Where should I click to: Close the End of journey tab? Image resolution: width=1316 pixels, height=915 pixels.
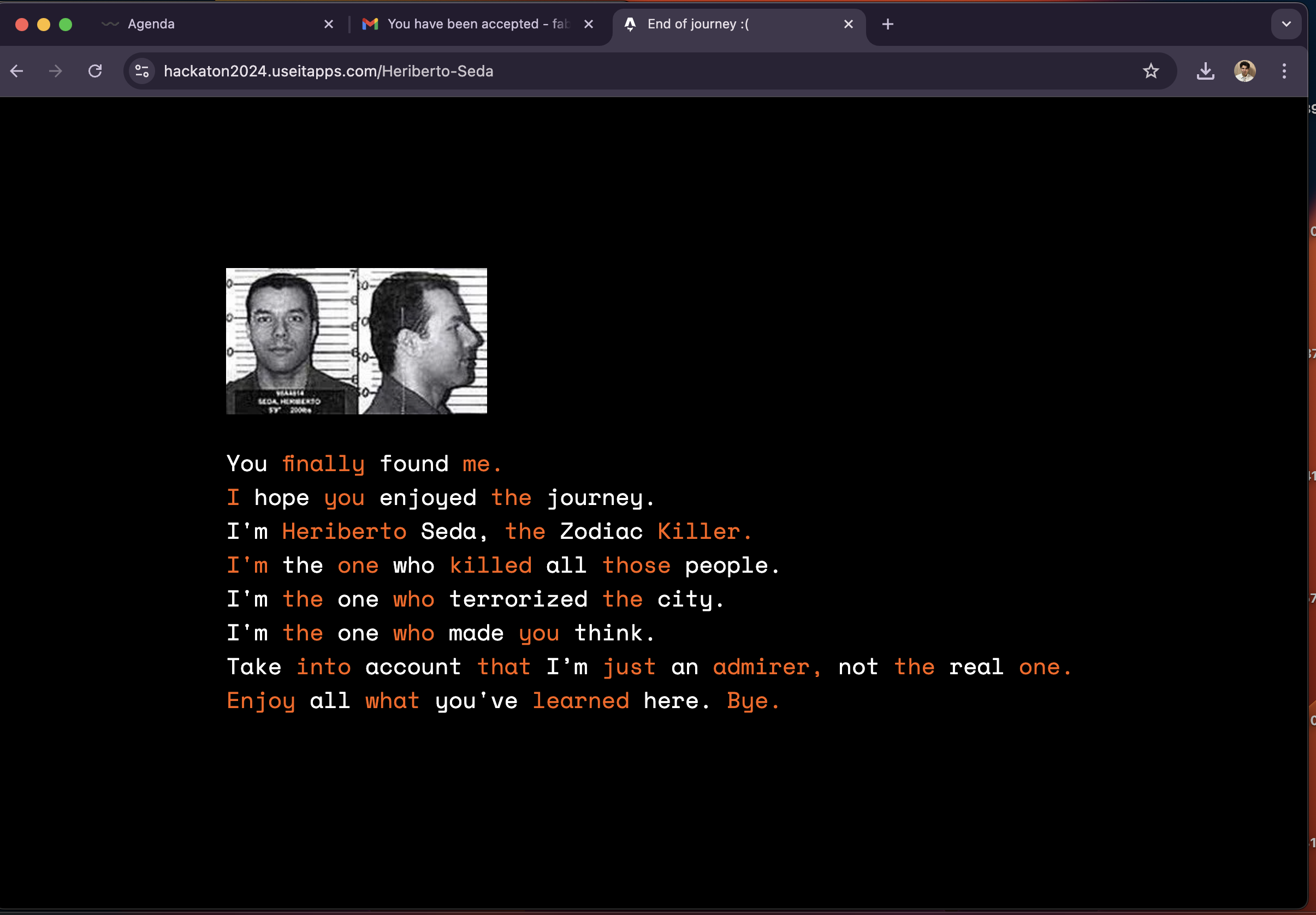[x=848, y=24]
